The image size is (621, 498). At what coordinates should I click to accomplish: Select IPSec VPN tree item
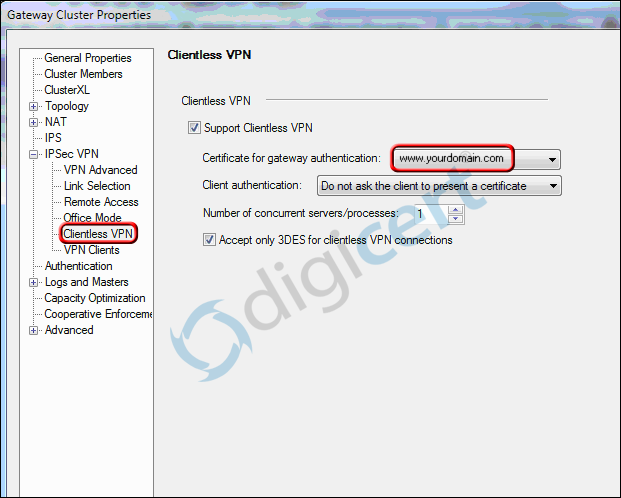71,154
